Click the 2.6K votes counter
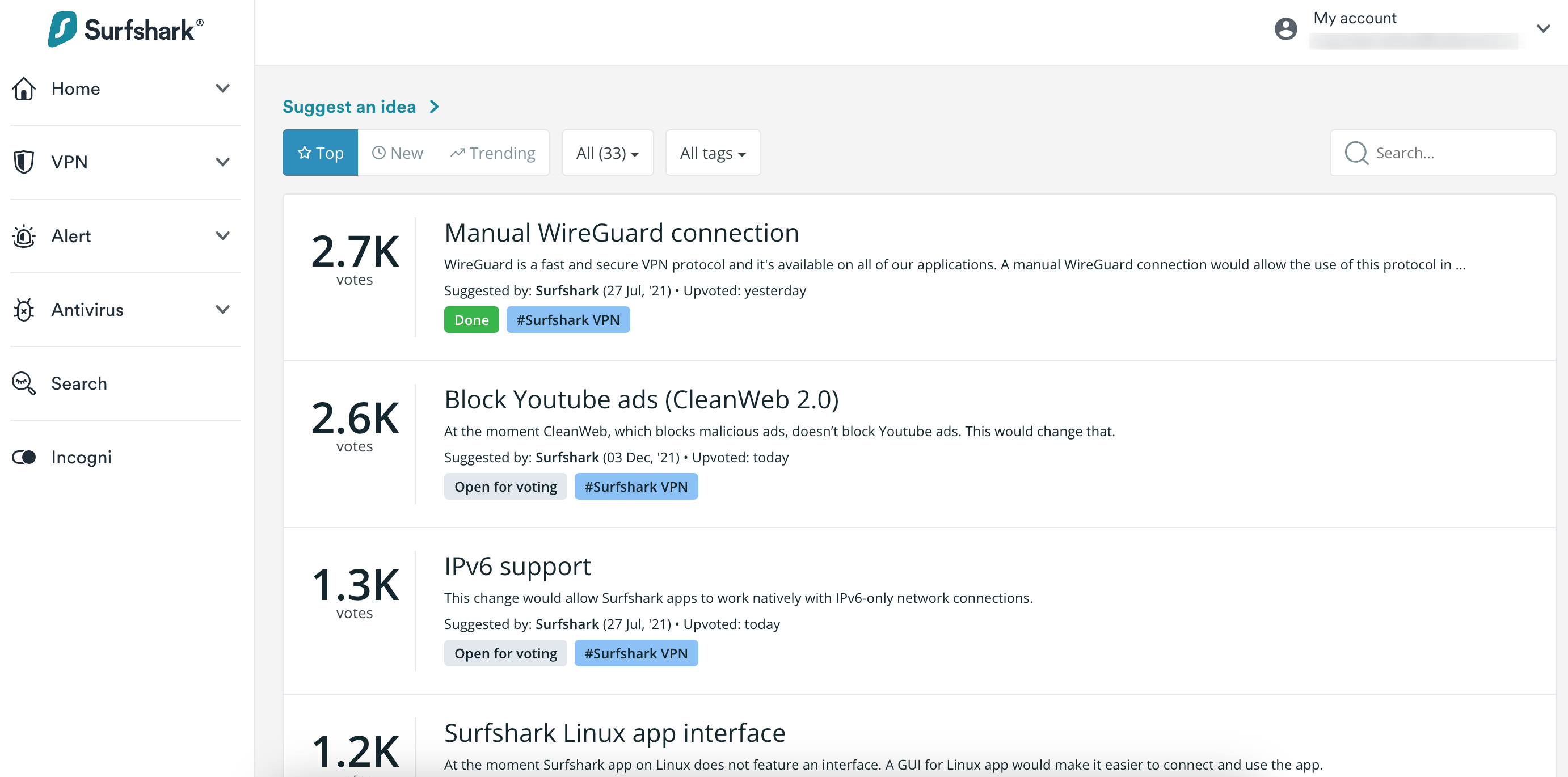 tap(355, 426)
